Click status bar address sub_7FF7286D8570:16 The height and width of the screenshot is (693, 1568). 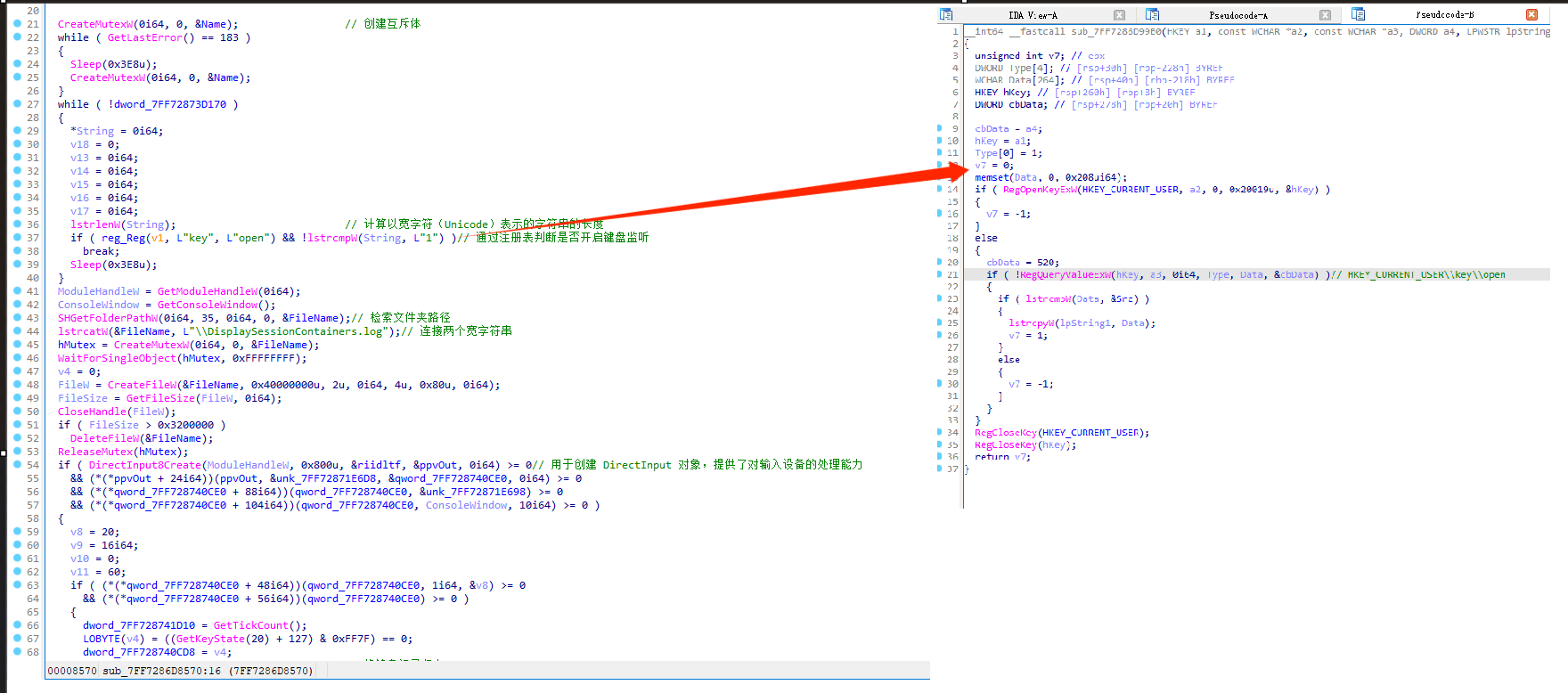(x=161, y=671)
